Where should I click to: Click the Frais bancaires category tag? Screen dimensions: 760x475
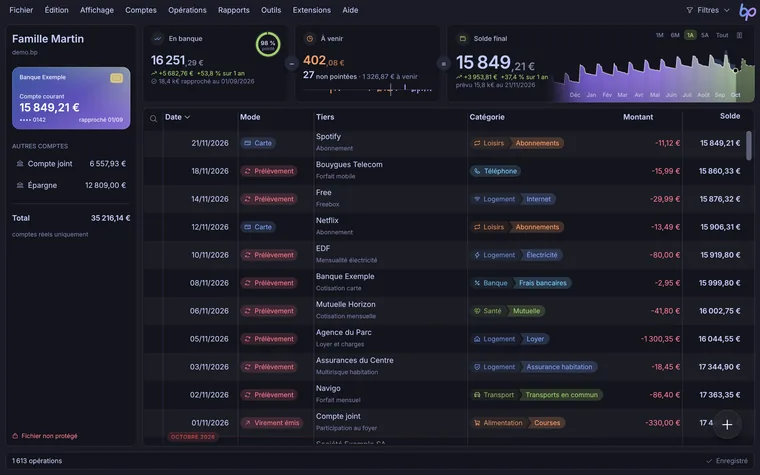pos(543,283)
